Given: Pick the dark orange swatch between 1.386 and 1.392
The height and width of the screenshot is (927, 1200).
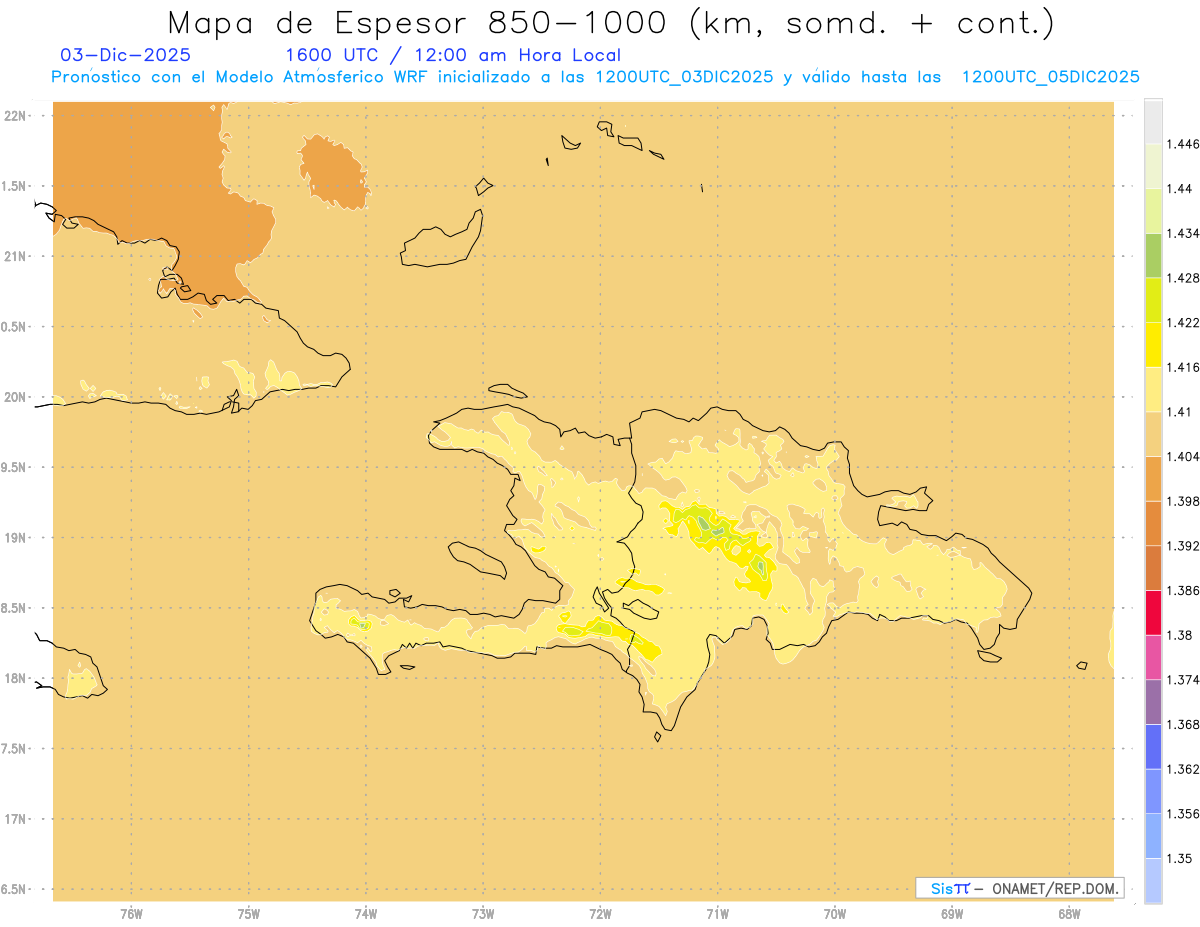Looking at the screenshot, I should (1153, 568).
